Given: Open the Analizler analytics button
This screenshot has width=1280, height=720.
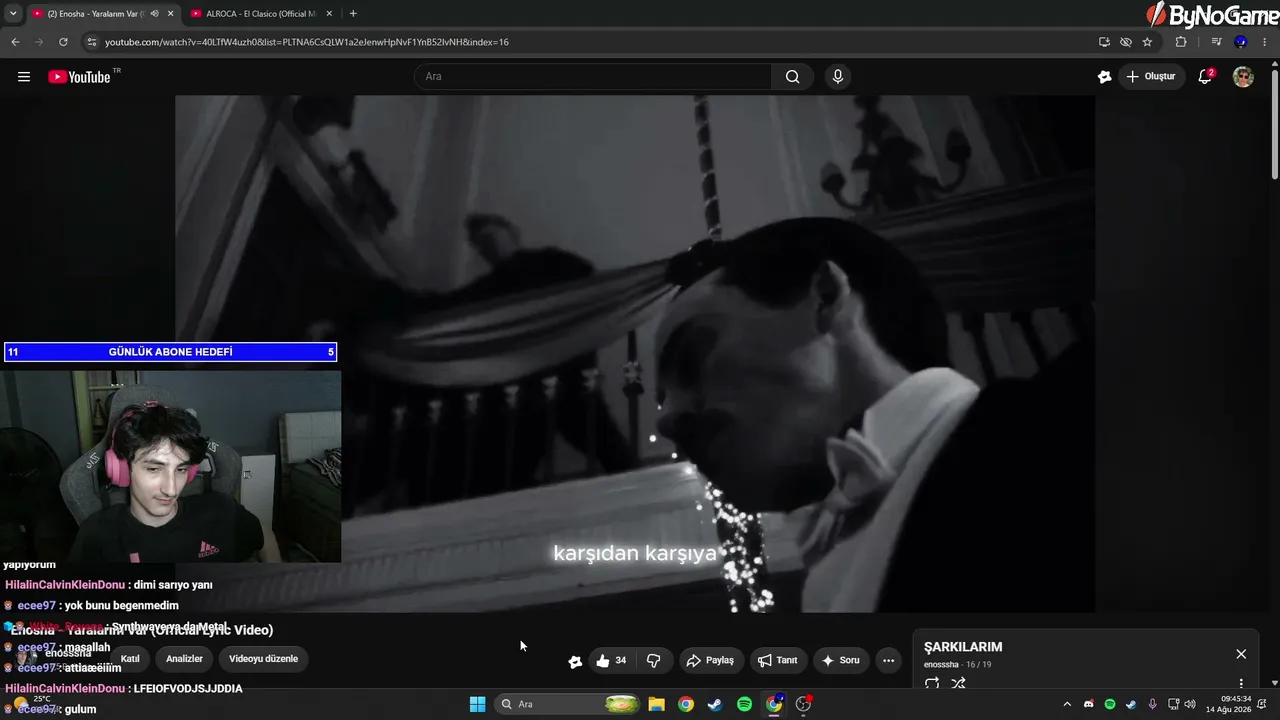Looking at the screenshot, I should (184, 659).
